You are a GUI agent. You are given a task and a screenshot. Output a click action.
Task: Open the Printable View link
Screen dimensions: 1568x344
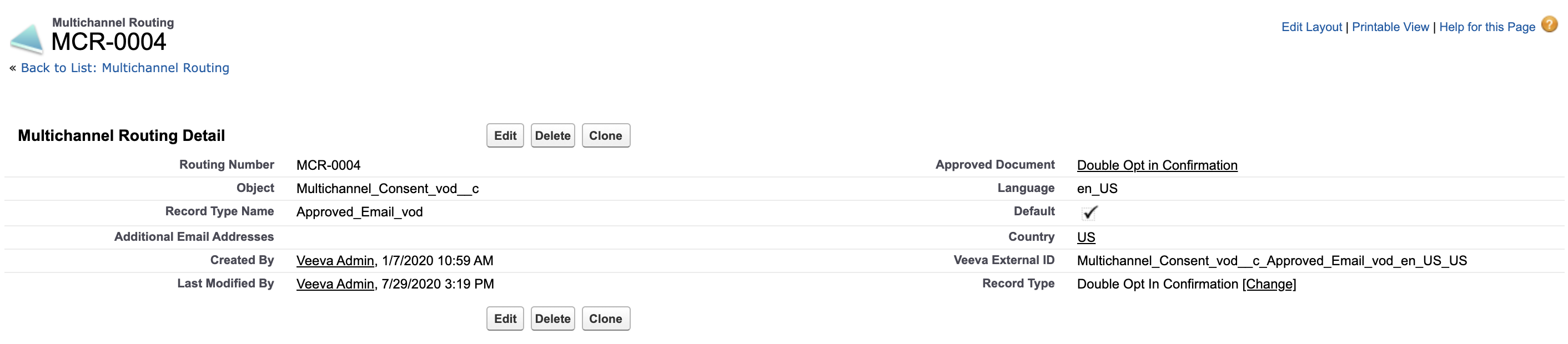[1390, 27]
